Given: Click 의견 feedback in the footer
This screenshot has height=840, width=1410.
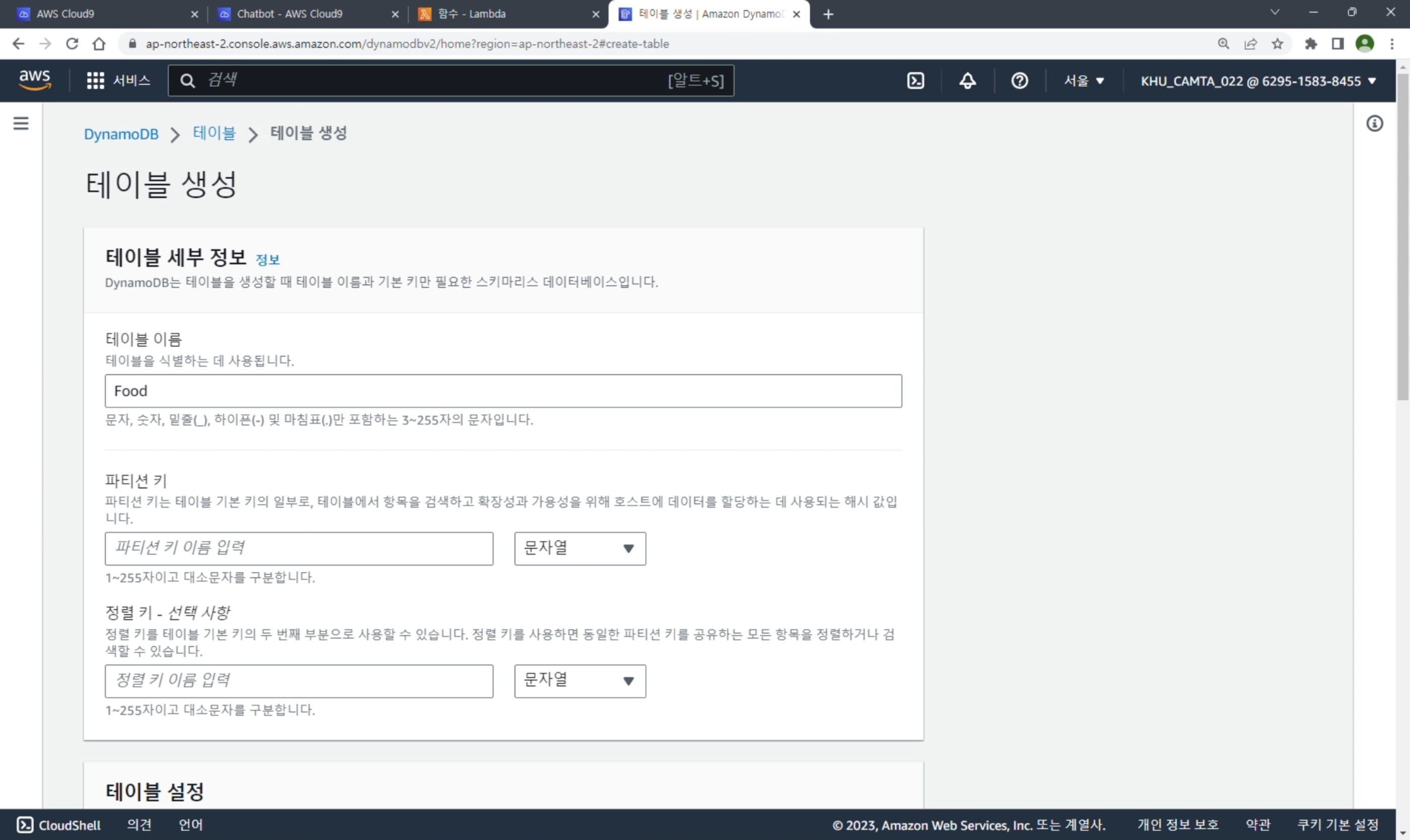Looking at the screenshot, I should coord(139,825).
